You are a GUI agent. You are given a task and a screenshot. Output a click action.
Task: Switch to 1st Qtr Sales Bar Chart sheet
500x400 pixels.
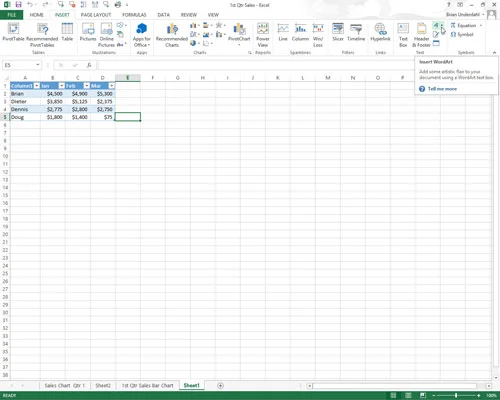click(x=147, y=386)
